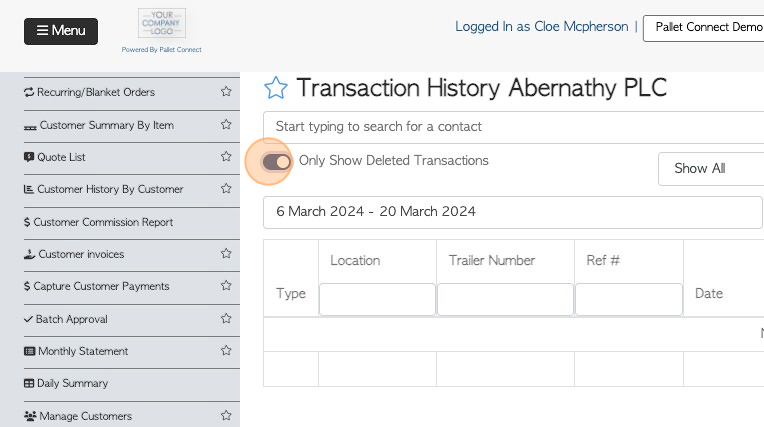Screen dimensions: 764x427
Task: Star the Recurring/Blanket Orders menu item
Action: 226,92
